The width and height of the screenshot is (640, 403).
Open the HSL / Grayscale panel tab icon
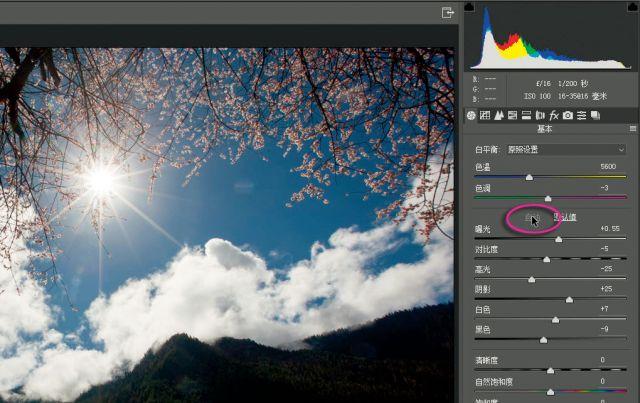512,116
